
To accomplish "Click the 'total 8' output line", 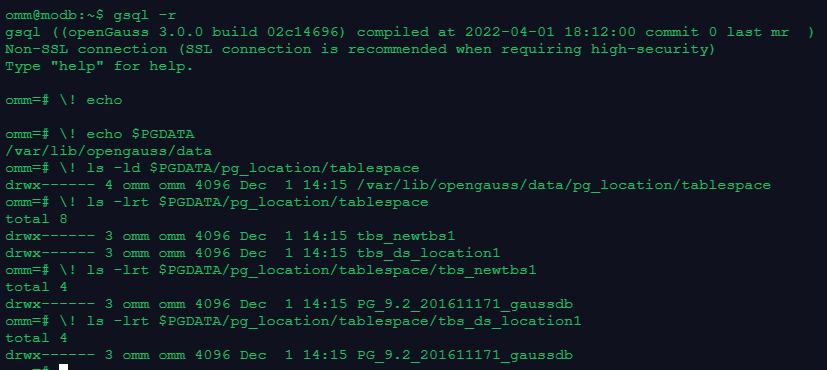I will click(x=36, y=219).
